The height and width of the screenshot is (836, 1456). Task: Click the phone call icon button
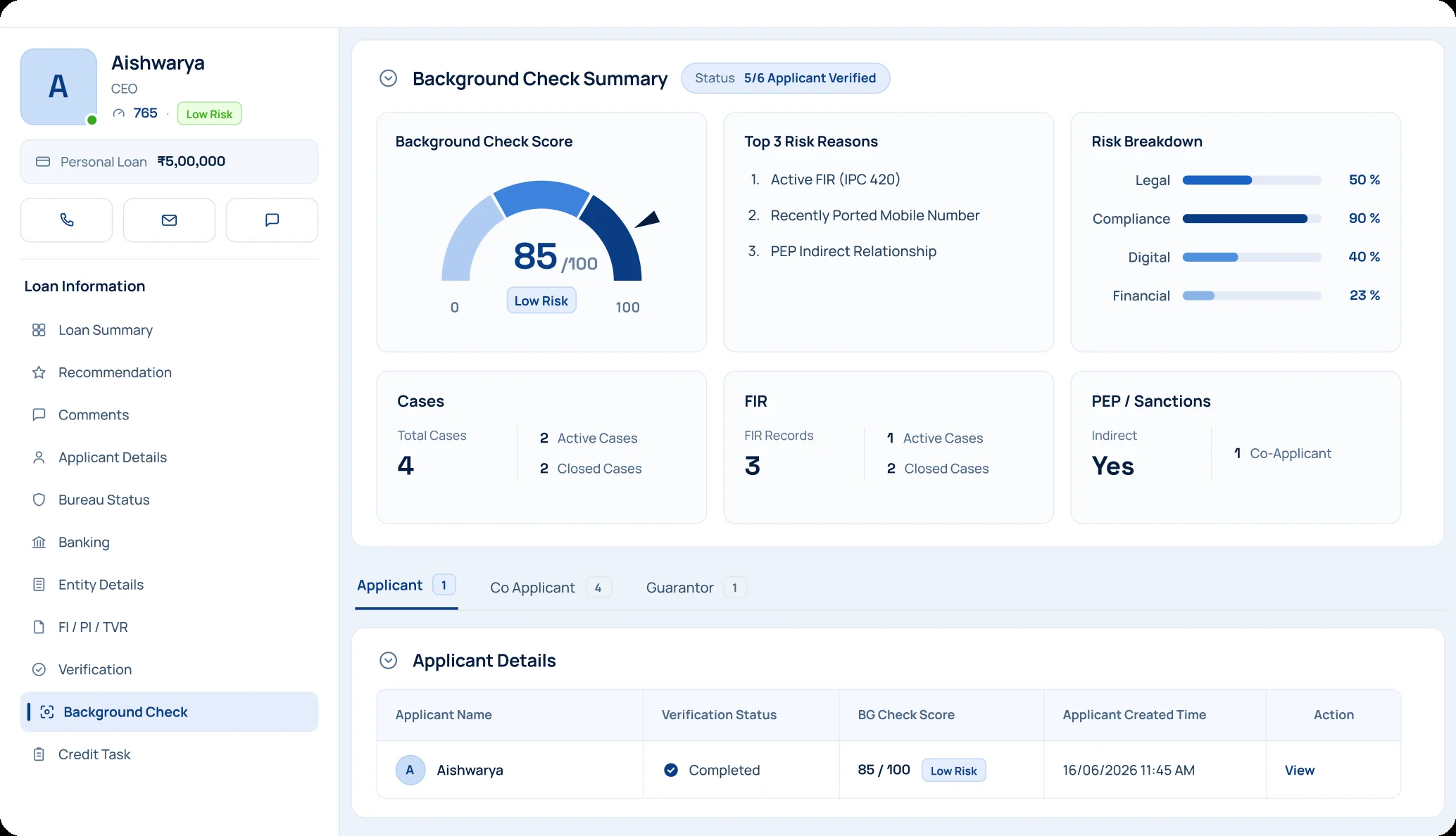click(66, 220)
